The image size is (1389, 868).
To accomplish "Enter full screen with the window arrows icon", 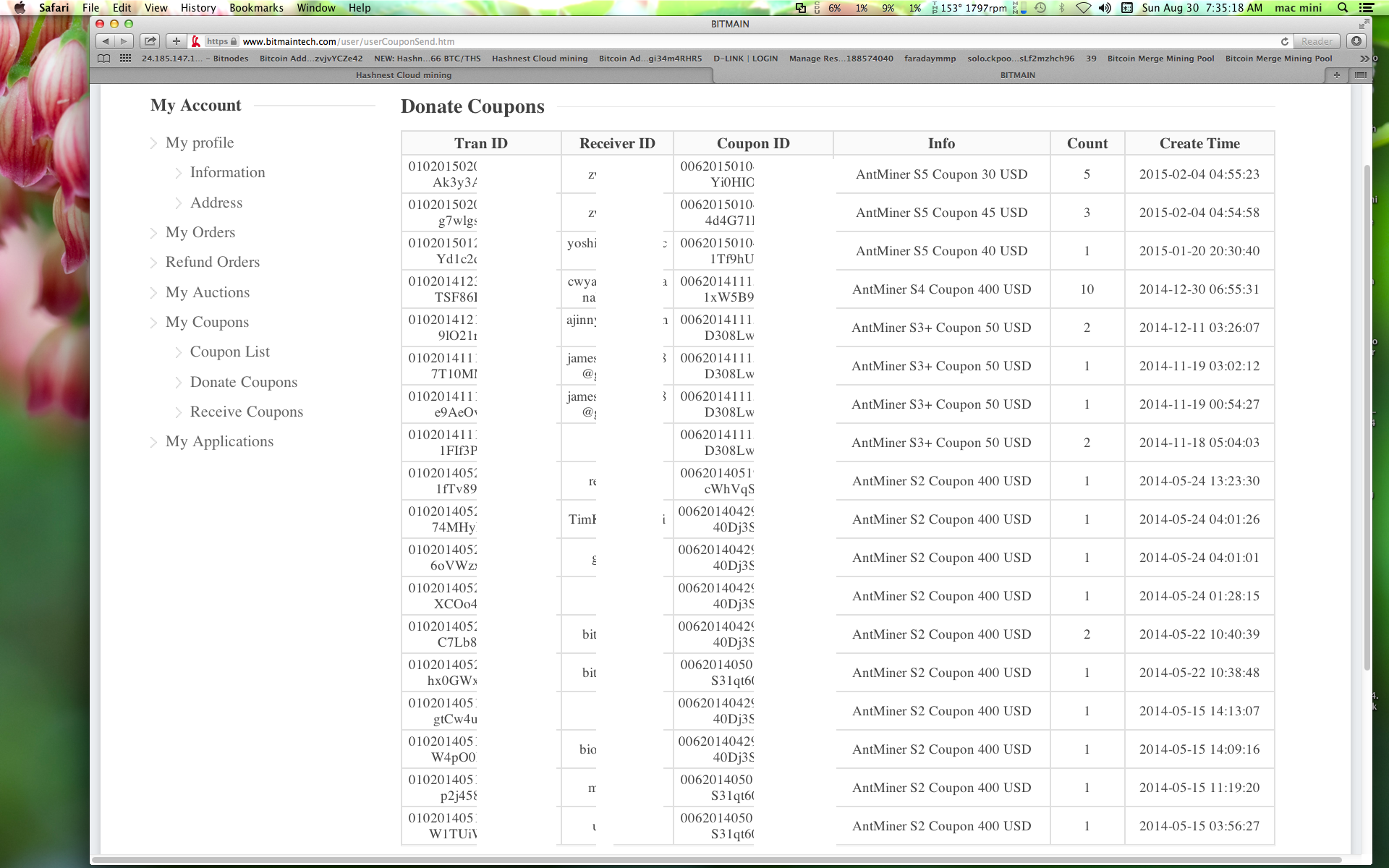I will pos(1364,24).
